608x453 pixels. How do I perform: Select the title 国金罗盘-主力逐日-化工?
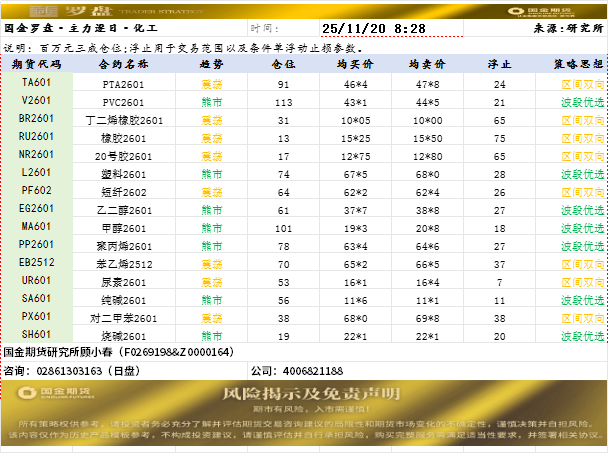81,28
